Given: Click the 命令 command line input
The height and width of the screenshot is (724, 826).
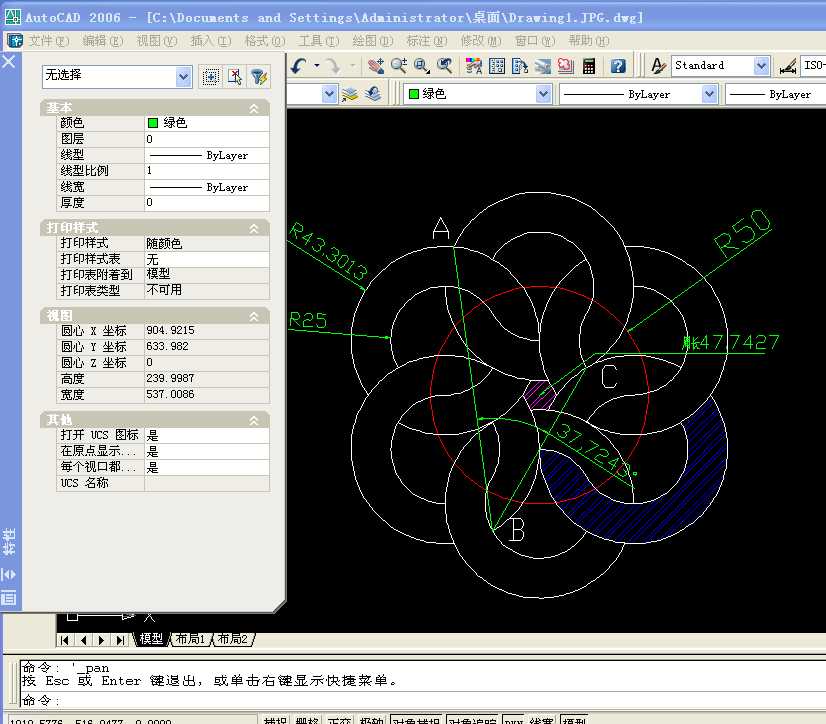Looking at the screenshot, I should (x=421, y=700).
